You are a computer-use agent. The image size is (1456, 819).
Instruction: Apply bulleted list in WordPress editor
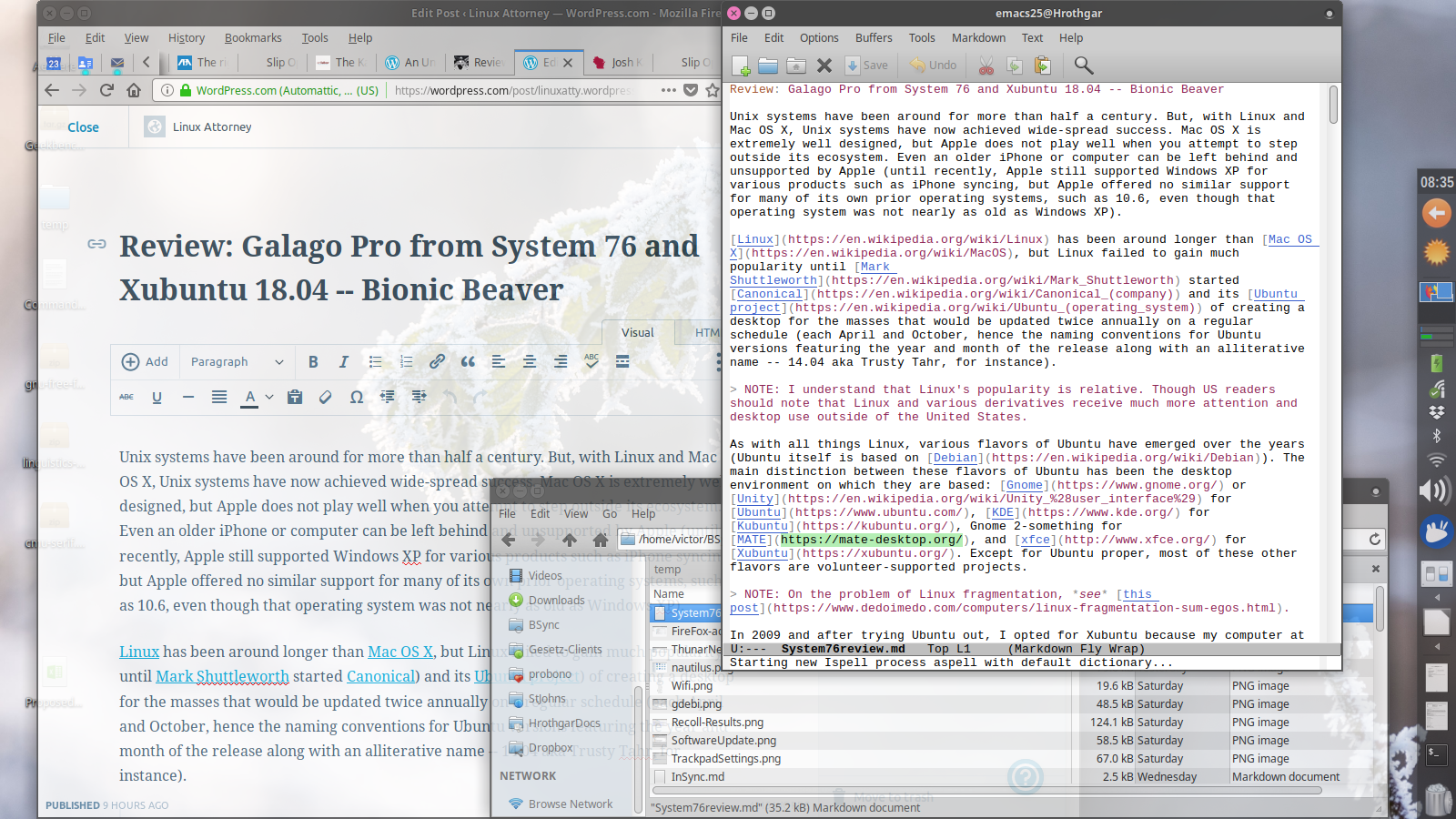[375, 362]
